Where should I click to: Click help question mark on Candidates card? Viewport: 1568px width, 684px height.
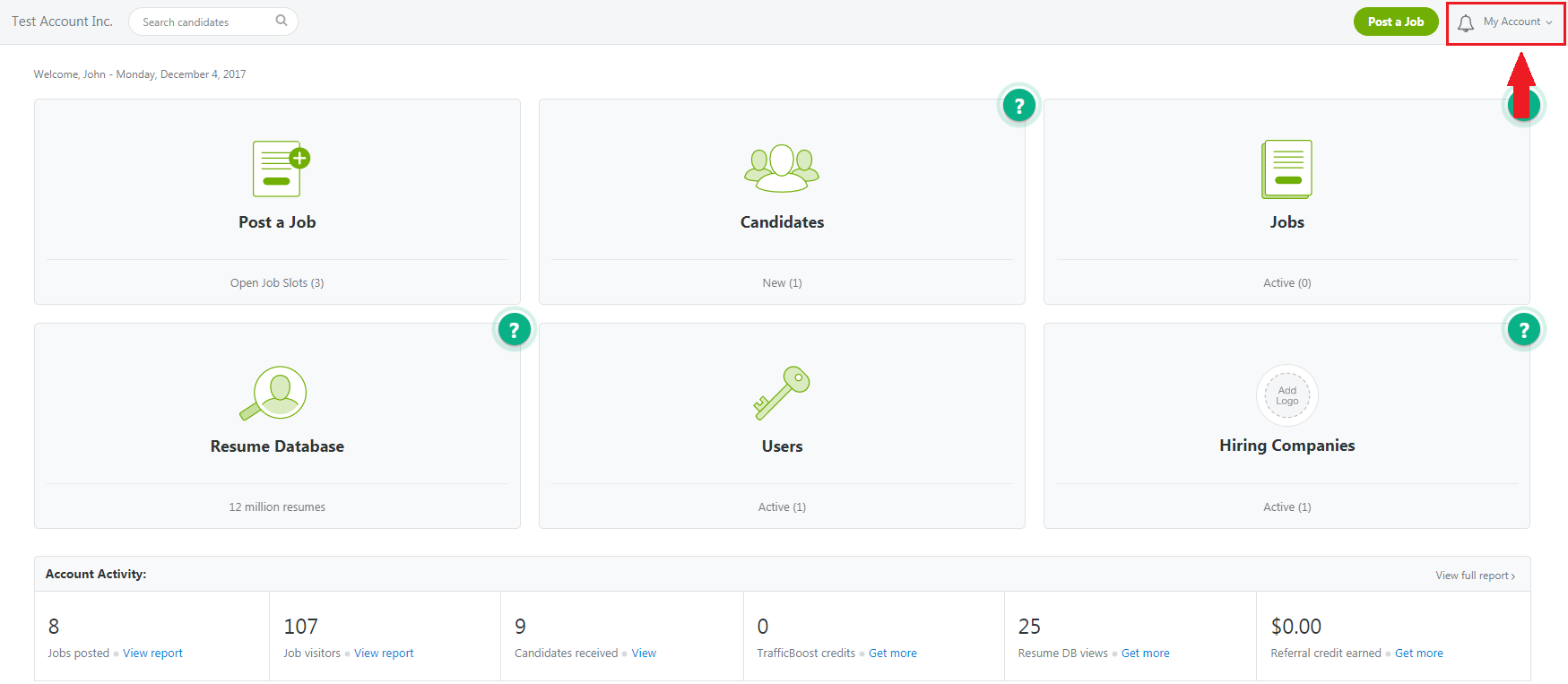point(1018,106)
